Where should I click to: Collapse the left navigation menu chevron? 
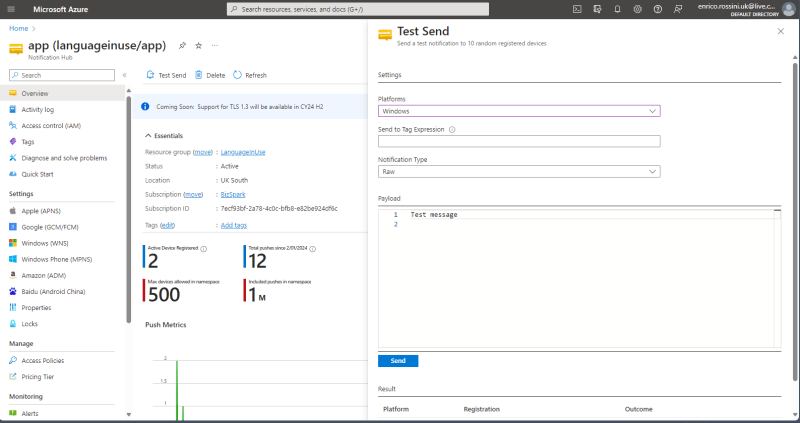click(x=124, y=75)
